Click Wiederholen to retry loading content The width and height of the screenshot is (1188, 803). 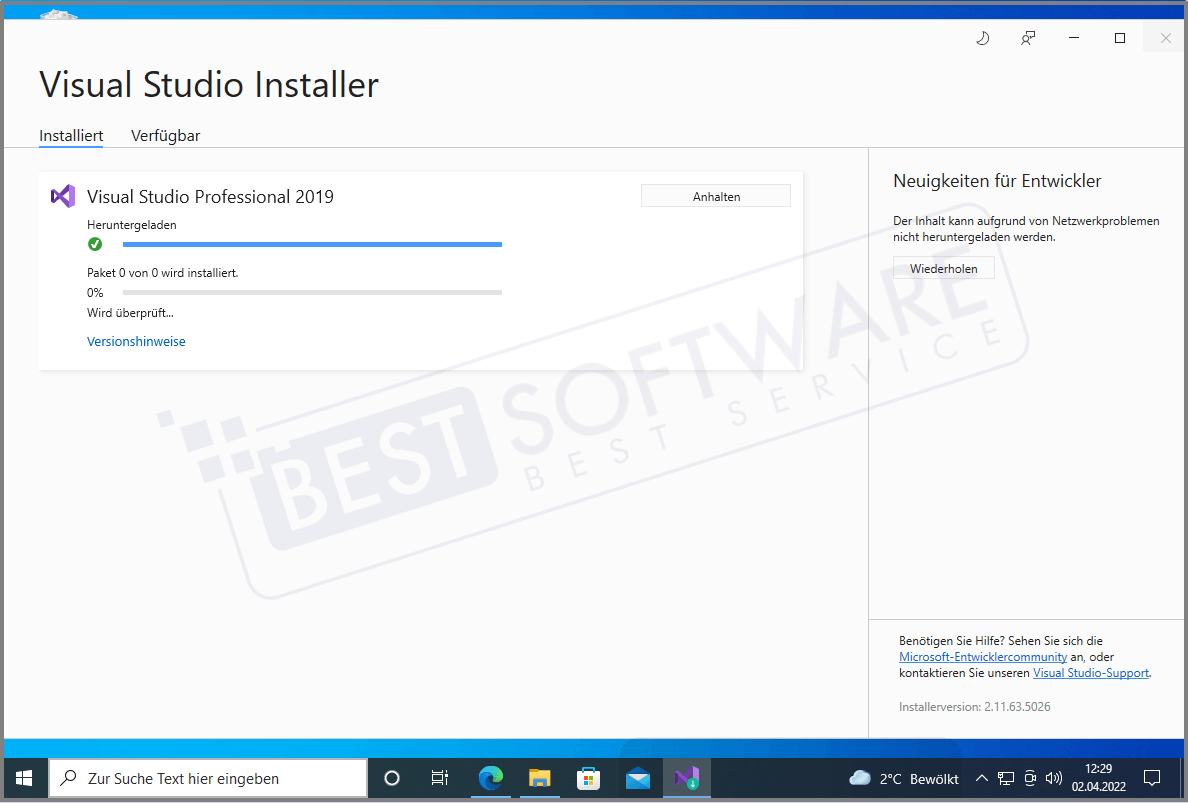pyautogui.click(x=943, y=267)
